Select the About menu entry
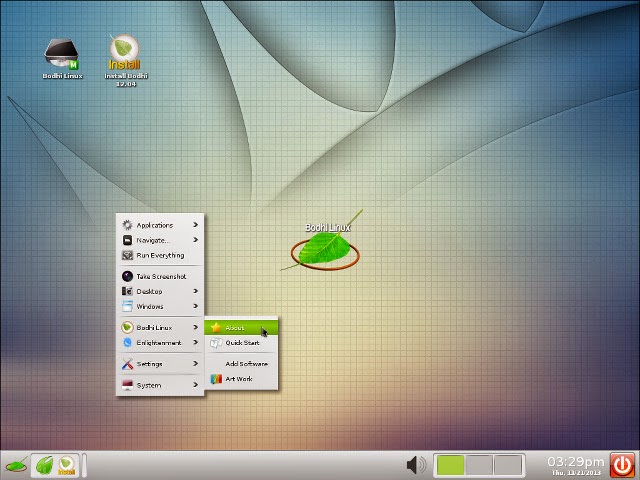Viewport: 640px width, 480px height. [241, 327]
